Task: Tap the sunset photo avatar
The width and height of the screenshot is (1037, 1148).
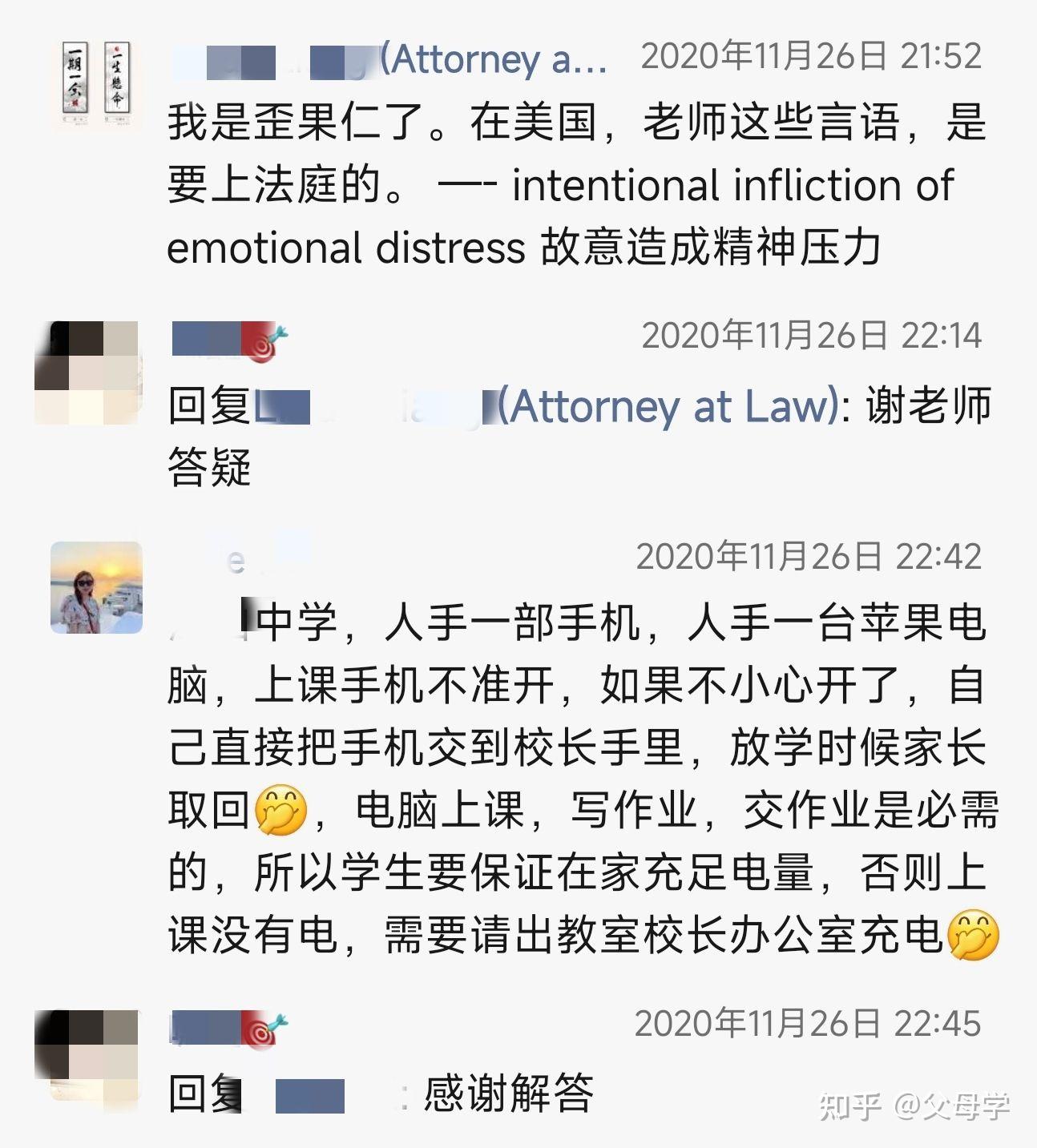Action: (x=96, y=587)
